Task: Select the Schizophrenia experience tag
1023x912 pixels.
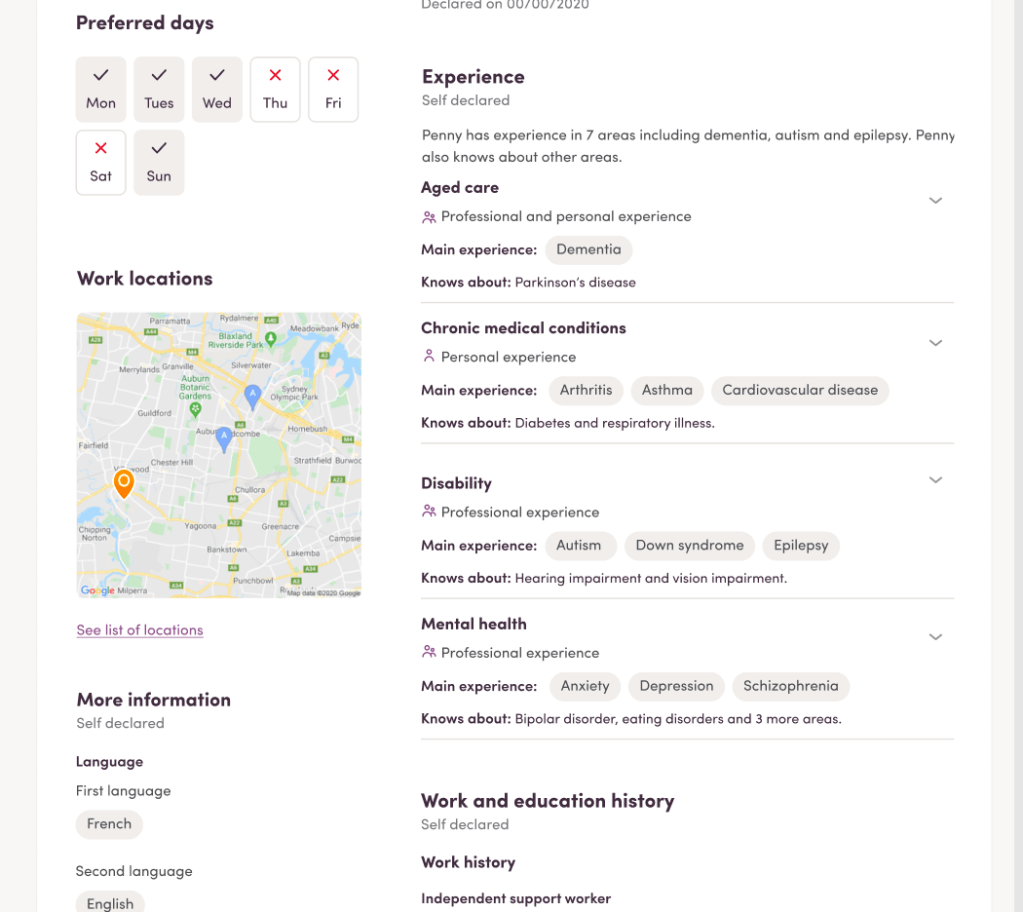Action: [x=791, y=686]
